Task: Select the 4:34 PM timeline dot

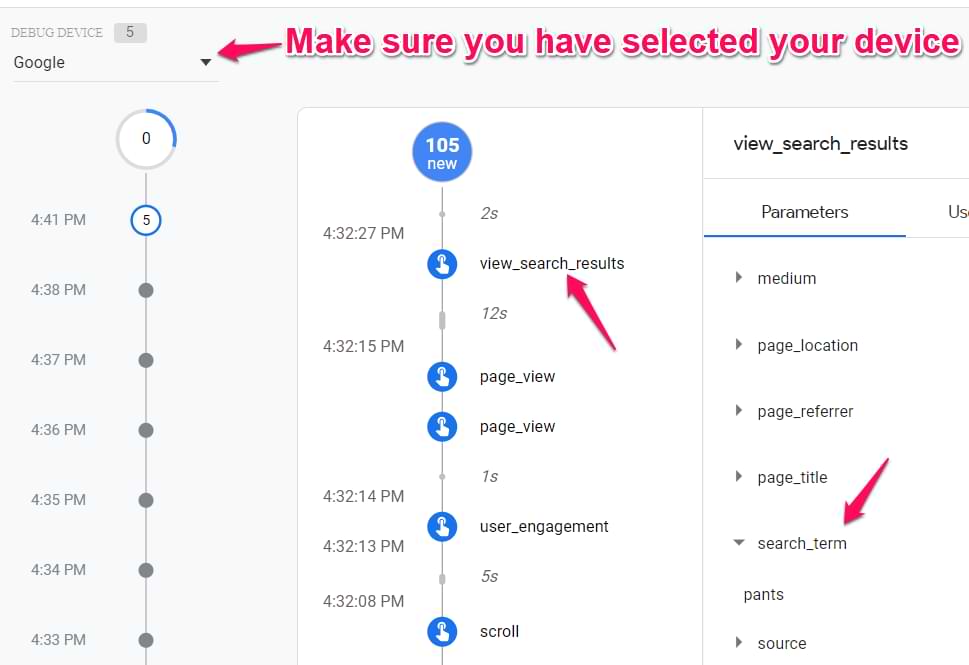Action: (x=146, y=570)
